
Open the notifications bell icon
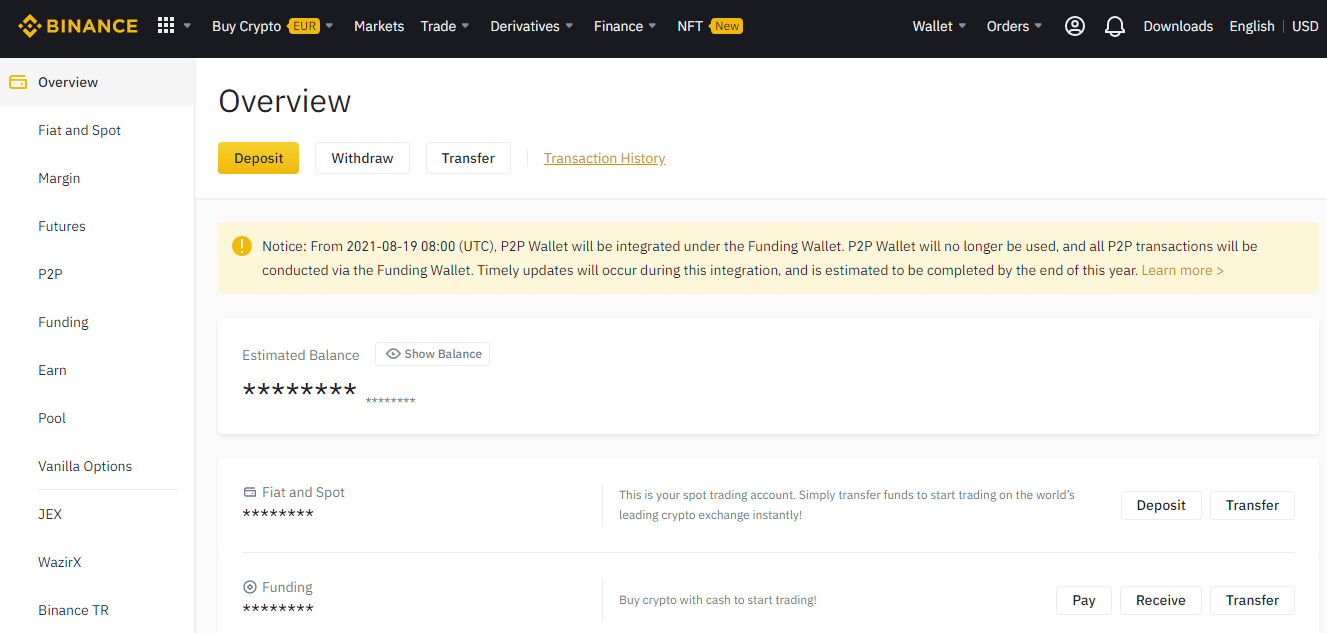pyautogui.click(x=1115, y=26)
